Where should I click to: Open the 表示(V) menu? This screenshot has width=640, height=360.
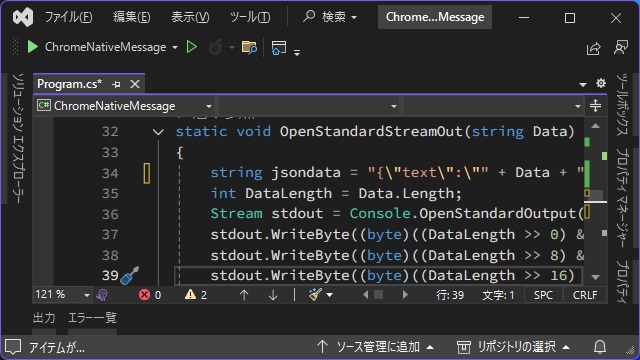[190, 17]
